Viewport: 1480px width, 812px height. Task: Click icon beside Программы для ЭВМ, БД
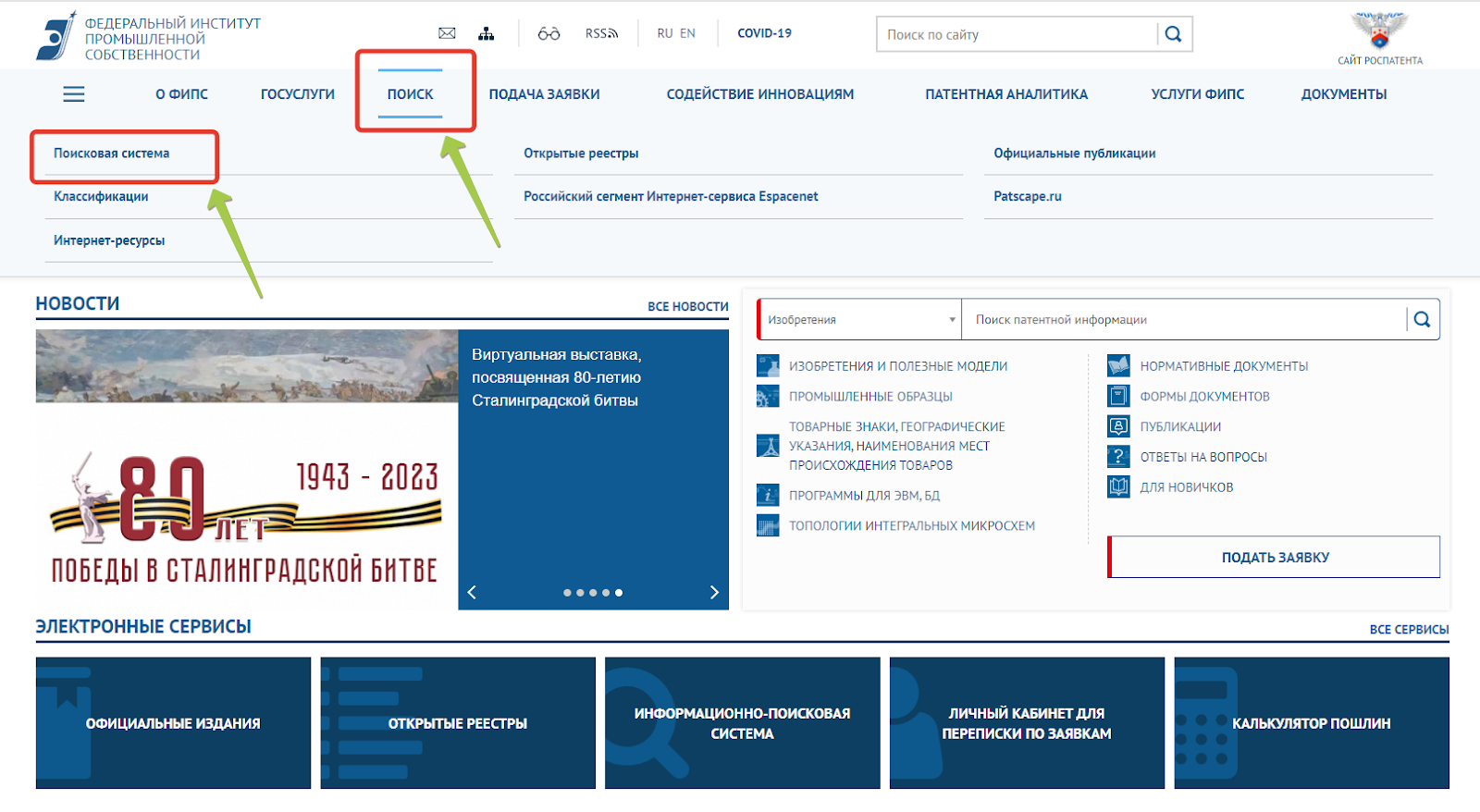pyautogui.click(x=768, y=496)
